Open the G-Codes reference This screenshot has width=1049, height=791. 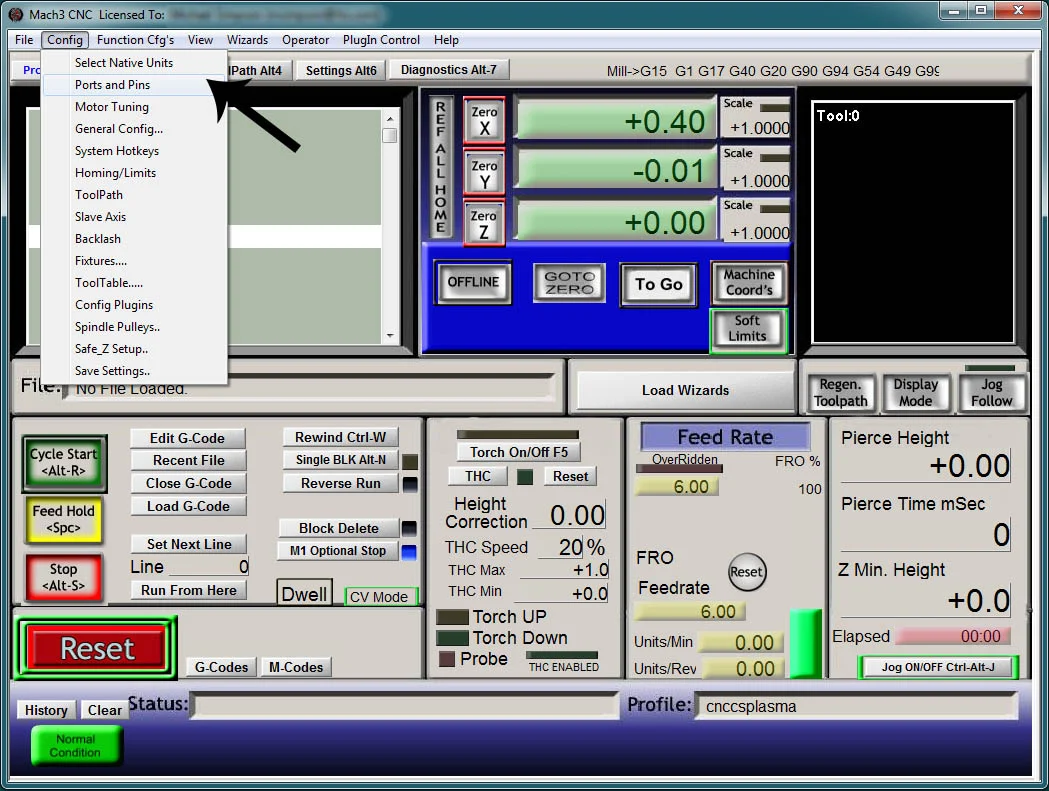coord(221,667)
